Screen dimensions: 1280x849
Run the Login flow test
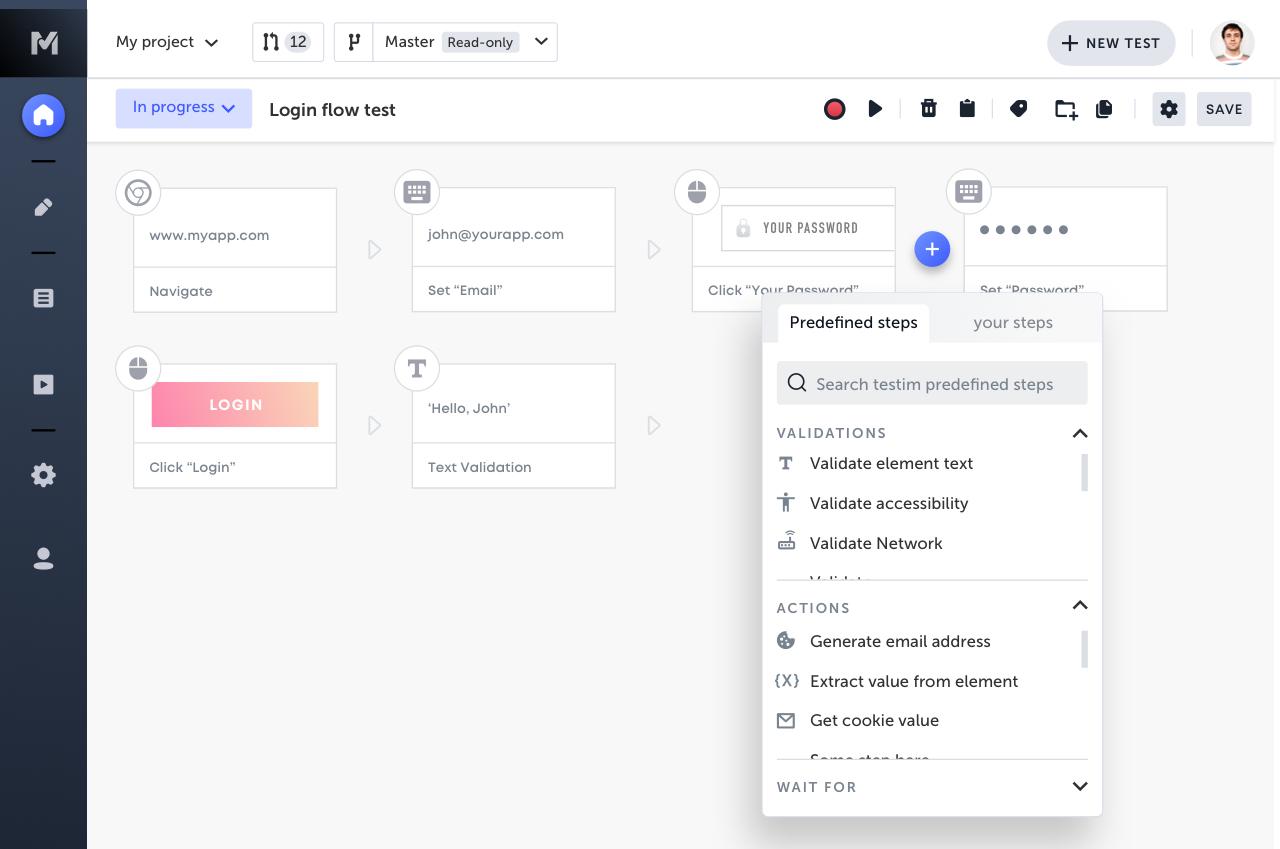(x=875, y=109)
